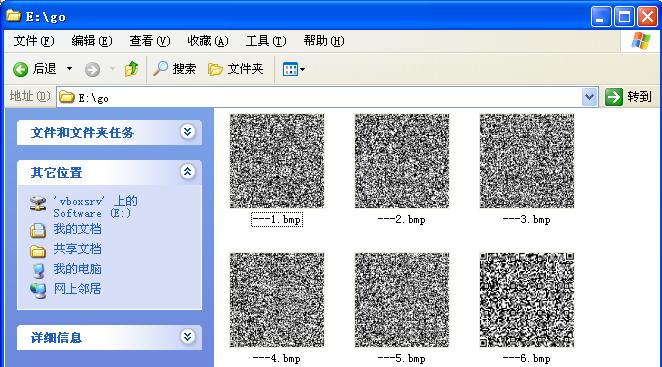Open the 我的文档 link
Screen dimensions: 662x367
(77, 229)
